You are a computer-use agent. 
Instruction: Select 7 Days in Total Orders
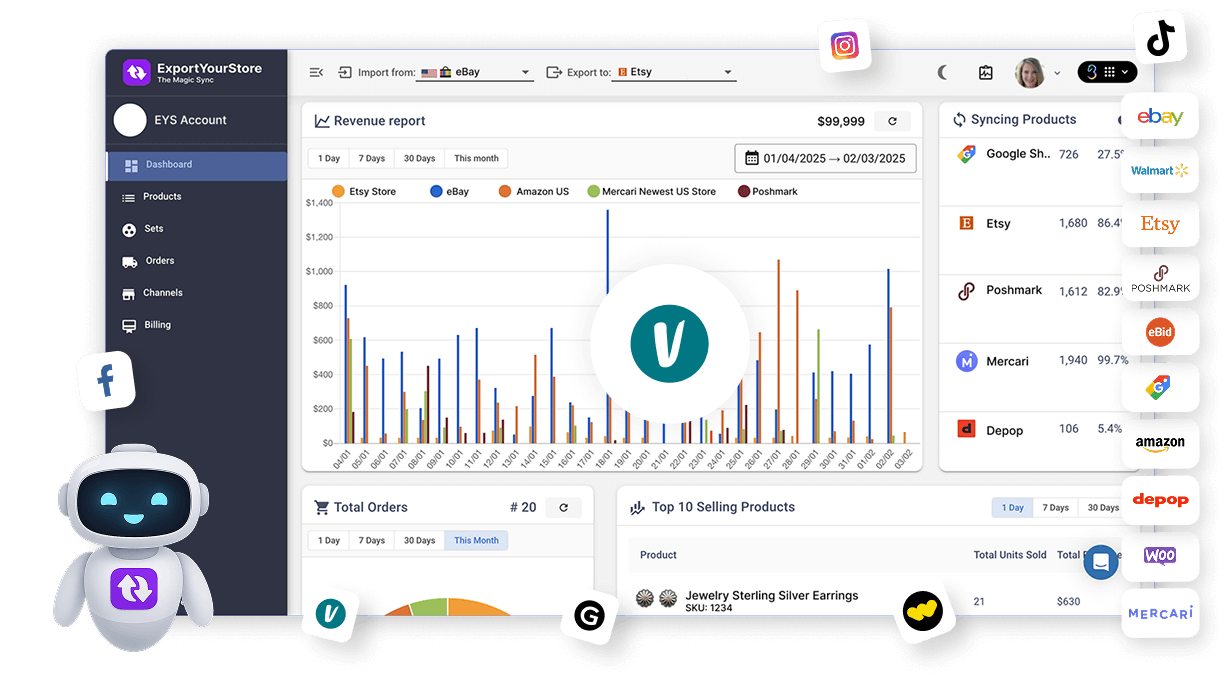[372, 541]
